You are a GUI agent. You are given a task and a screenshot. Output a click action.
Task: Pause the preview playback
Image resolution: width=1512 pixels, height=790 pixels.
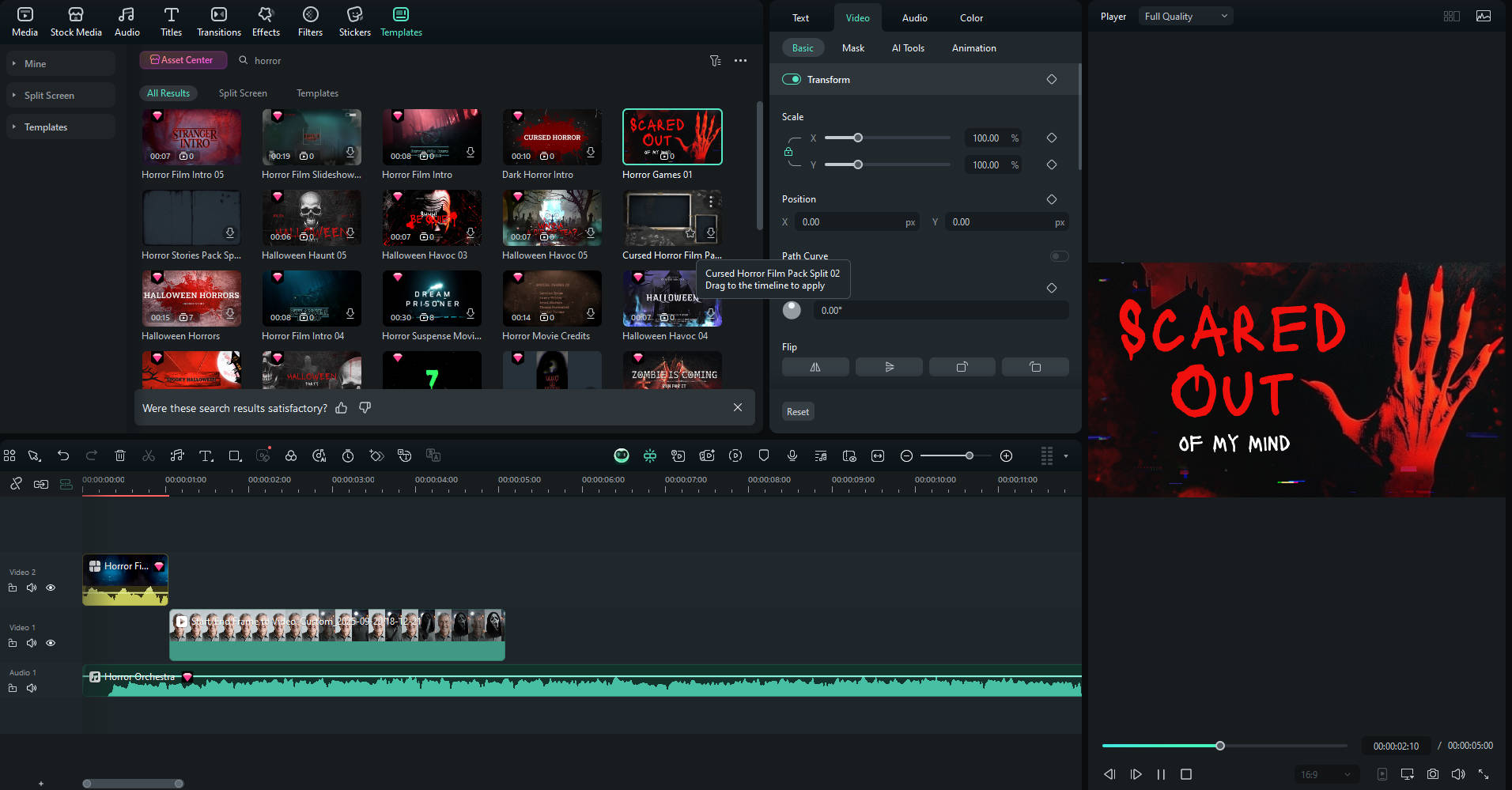(1161, 774)
